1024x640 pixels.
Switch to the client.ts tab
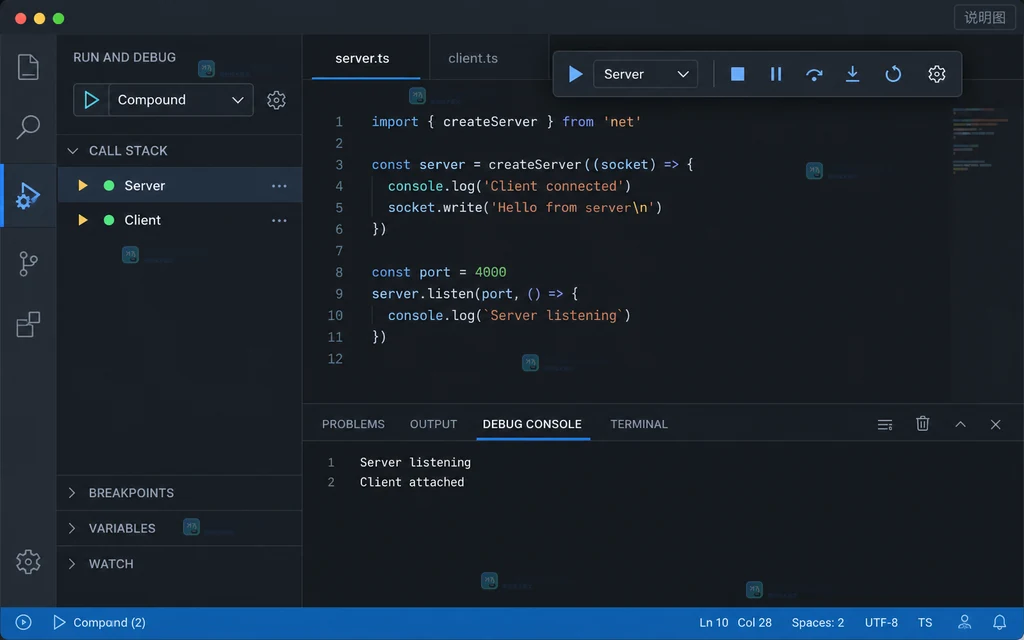point(473,58)
